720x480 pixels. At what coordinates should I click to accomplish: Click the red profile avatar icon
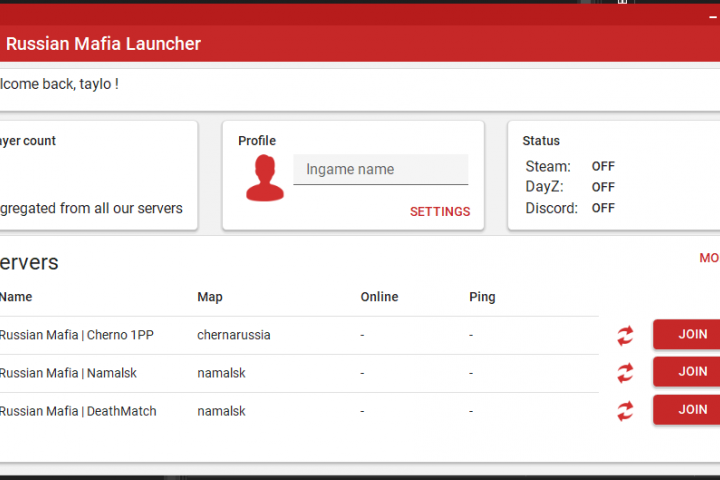pyautogui.click(x=264, y=178)
